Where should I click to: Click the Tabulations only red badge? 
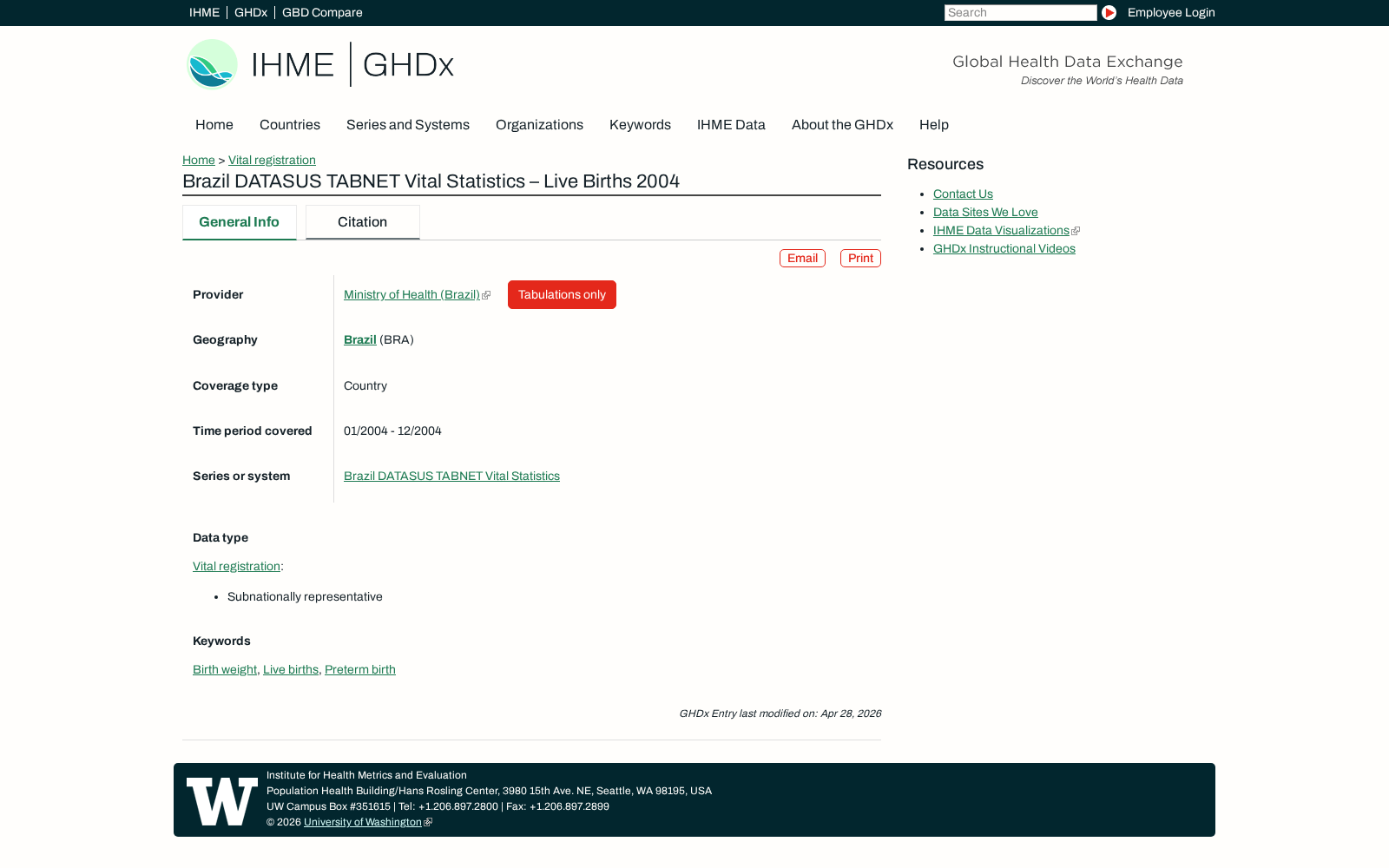(x=562, y=294)
